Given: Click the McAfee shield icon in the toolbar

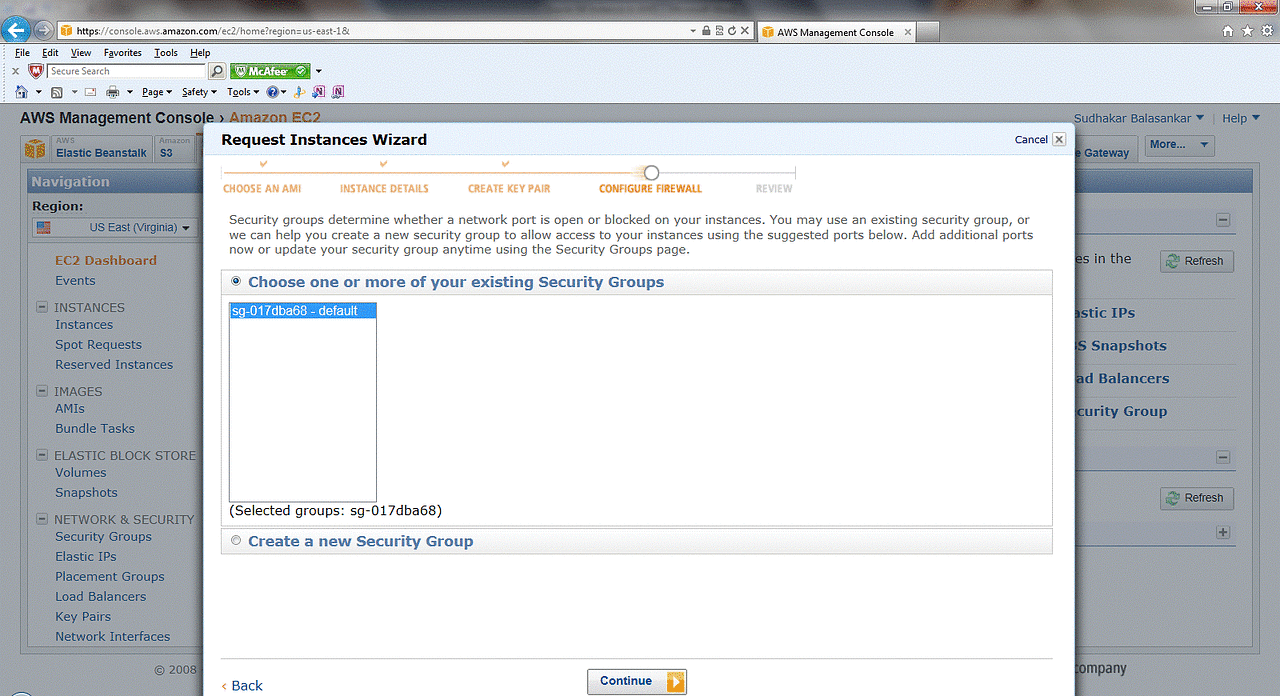Looking at the screenshot, I should tap(35, 71).
